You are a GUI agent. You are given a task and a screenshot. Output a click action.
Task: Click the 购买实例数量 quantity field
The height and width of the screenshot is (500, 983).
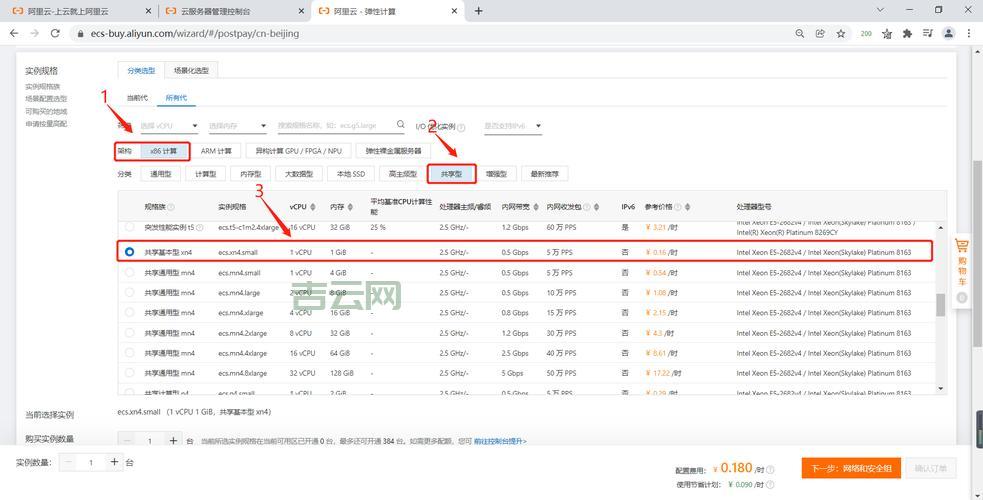click(150, 440)
